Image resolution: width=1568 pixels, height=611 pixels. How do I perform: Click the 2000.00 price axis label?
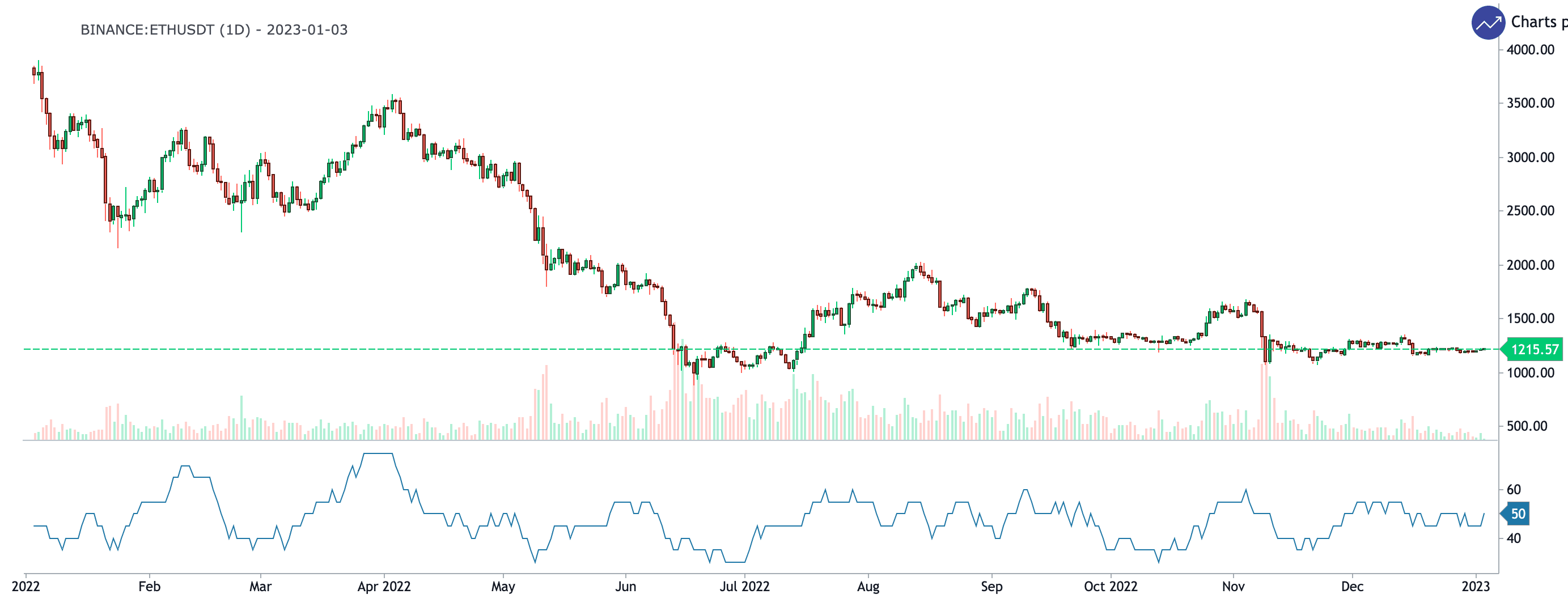1529,265
